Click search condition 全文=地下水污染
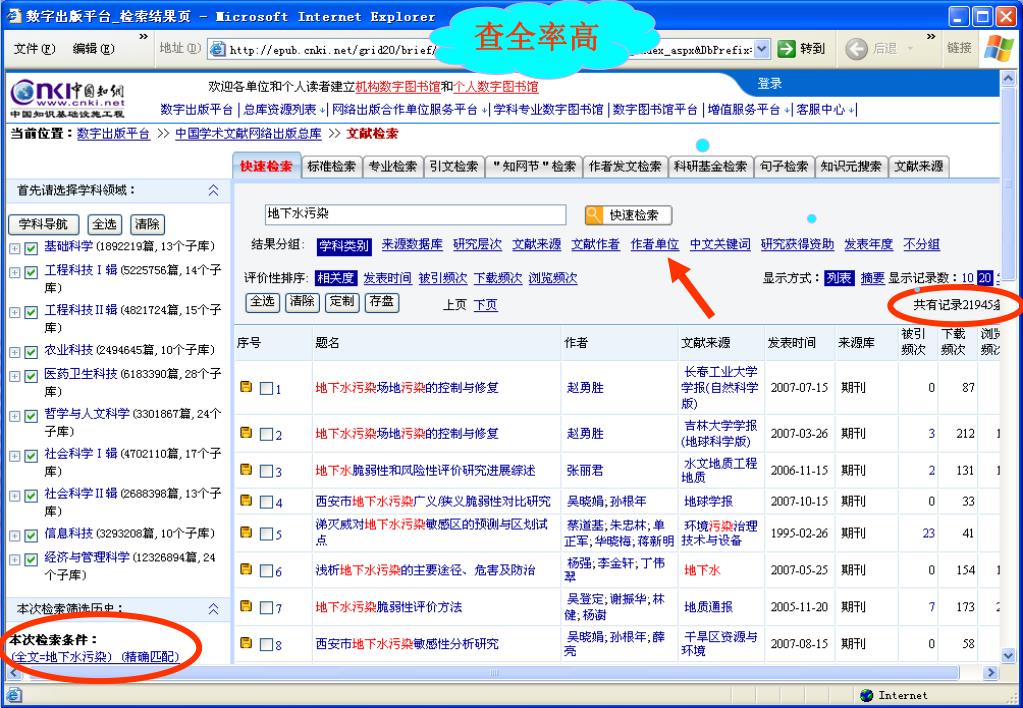 (63, 656)
